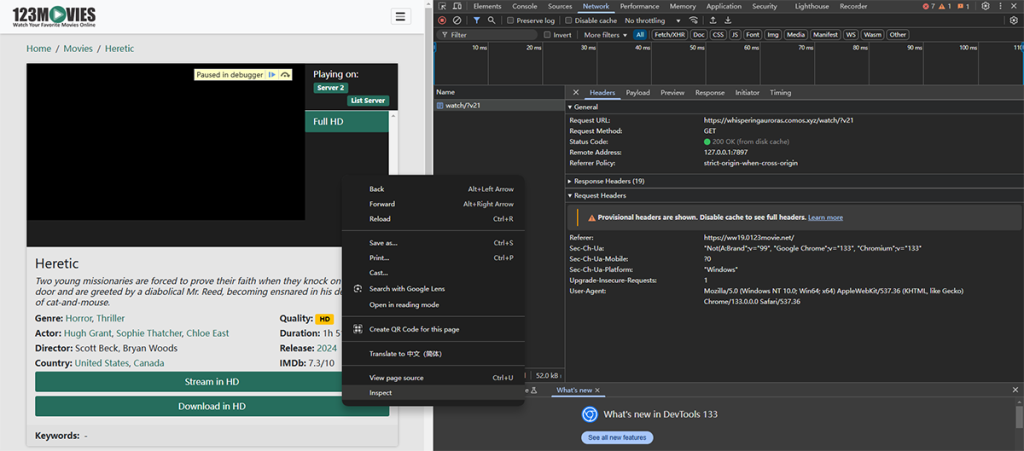Select the Full HD server entry
This screenshot has height=451, width=1024.
(x=347, y=121)
